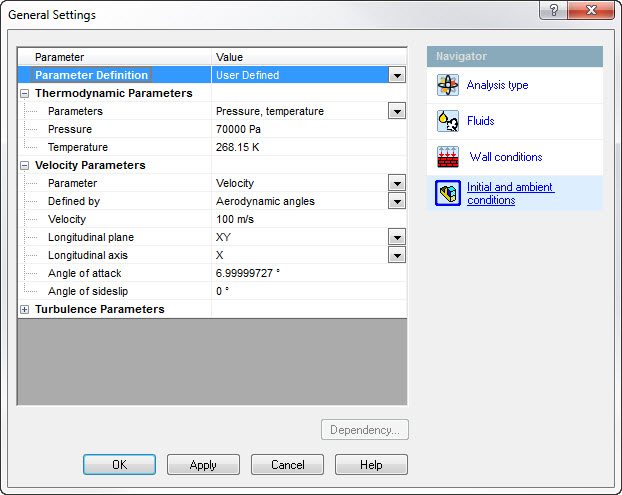The height and width of the screenshot is (495, 622).
Task: Edit the Pressure value field
Action: click(300, 129)
